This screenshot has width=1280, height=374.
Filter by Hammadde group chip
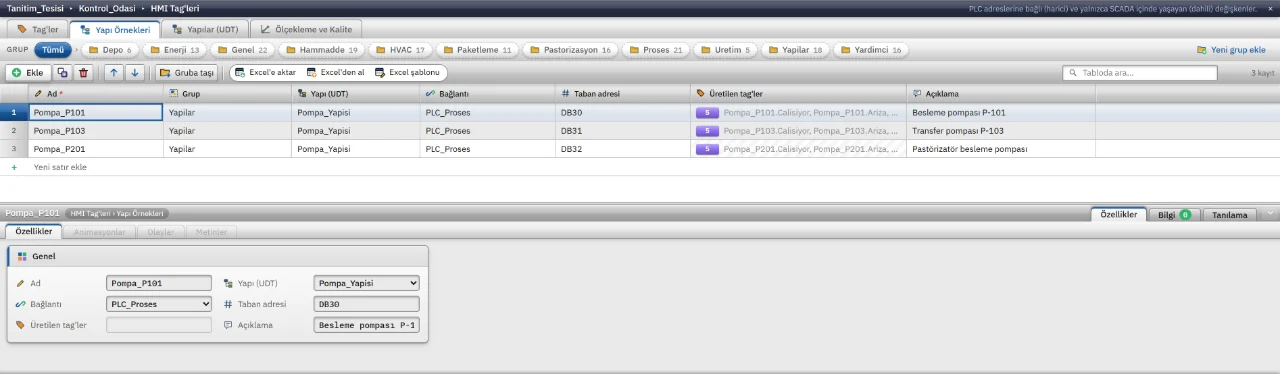tap(321, 49)
